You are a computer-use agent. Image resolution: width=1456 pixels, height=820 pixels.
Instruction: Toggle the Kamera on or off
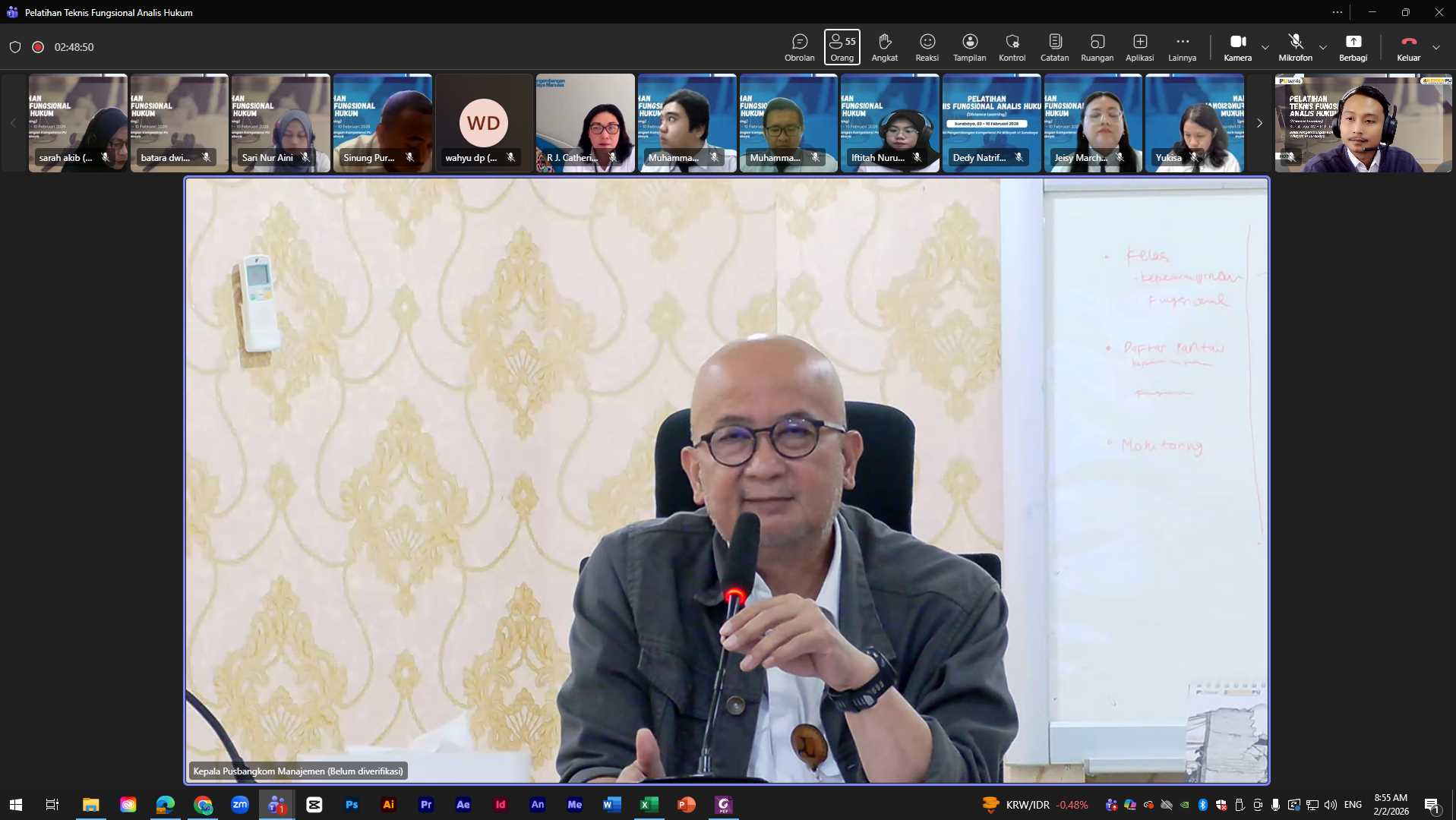click(x=1237, y=47)
